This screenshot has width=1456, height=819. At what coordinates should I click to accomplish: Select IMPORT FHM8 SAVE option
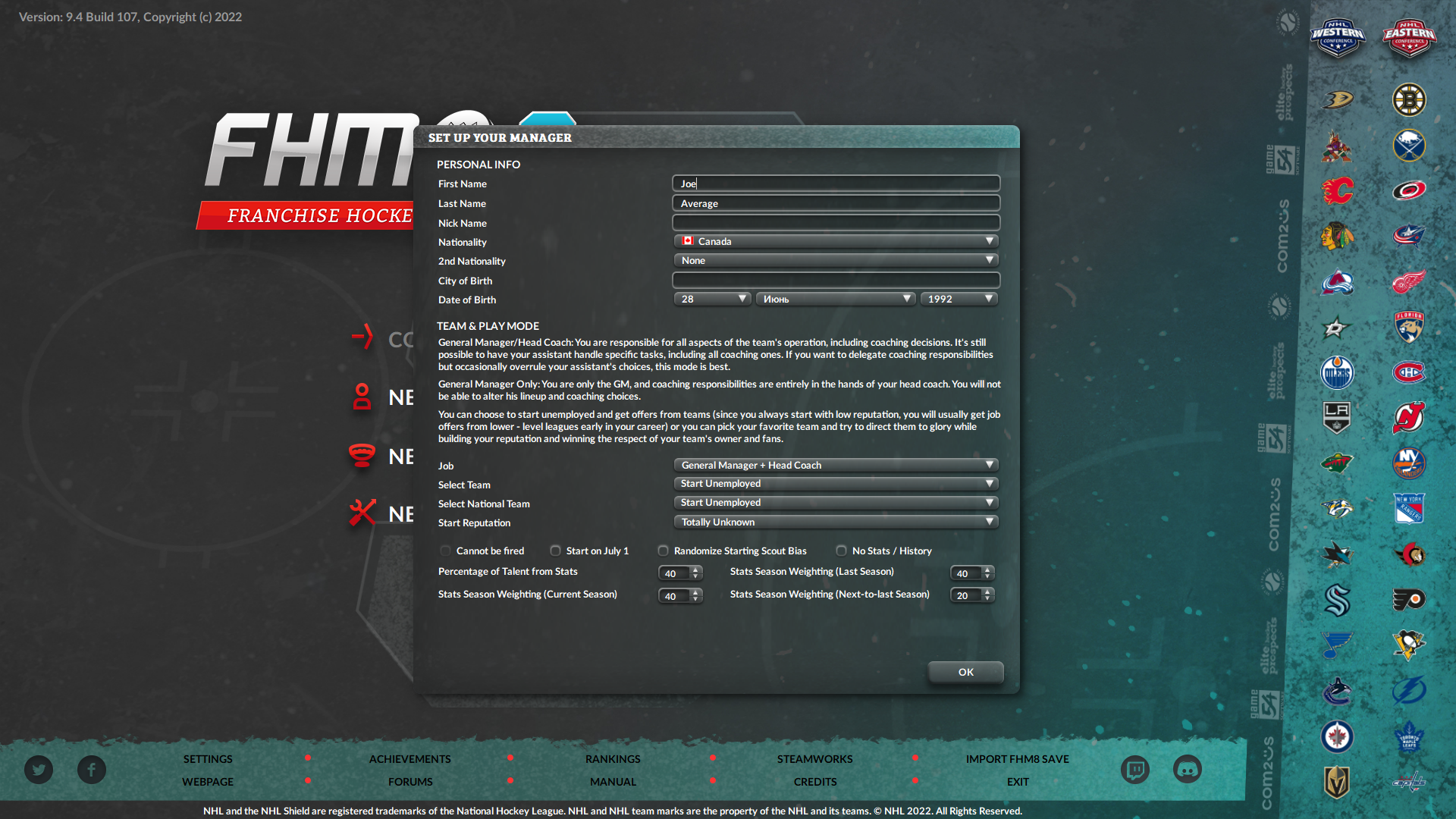coord(1018,759)
